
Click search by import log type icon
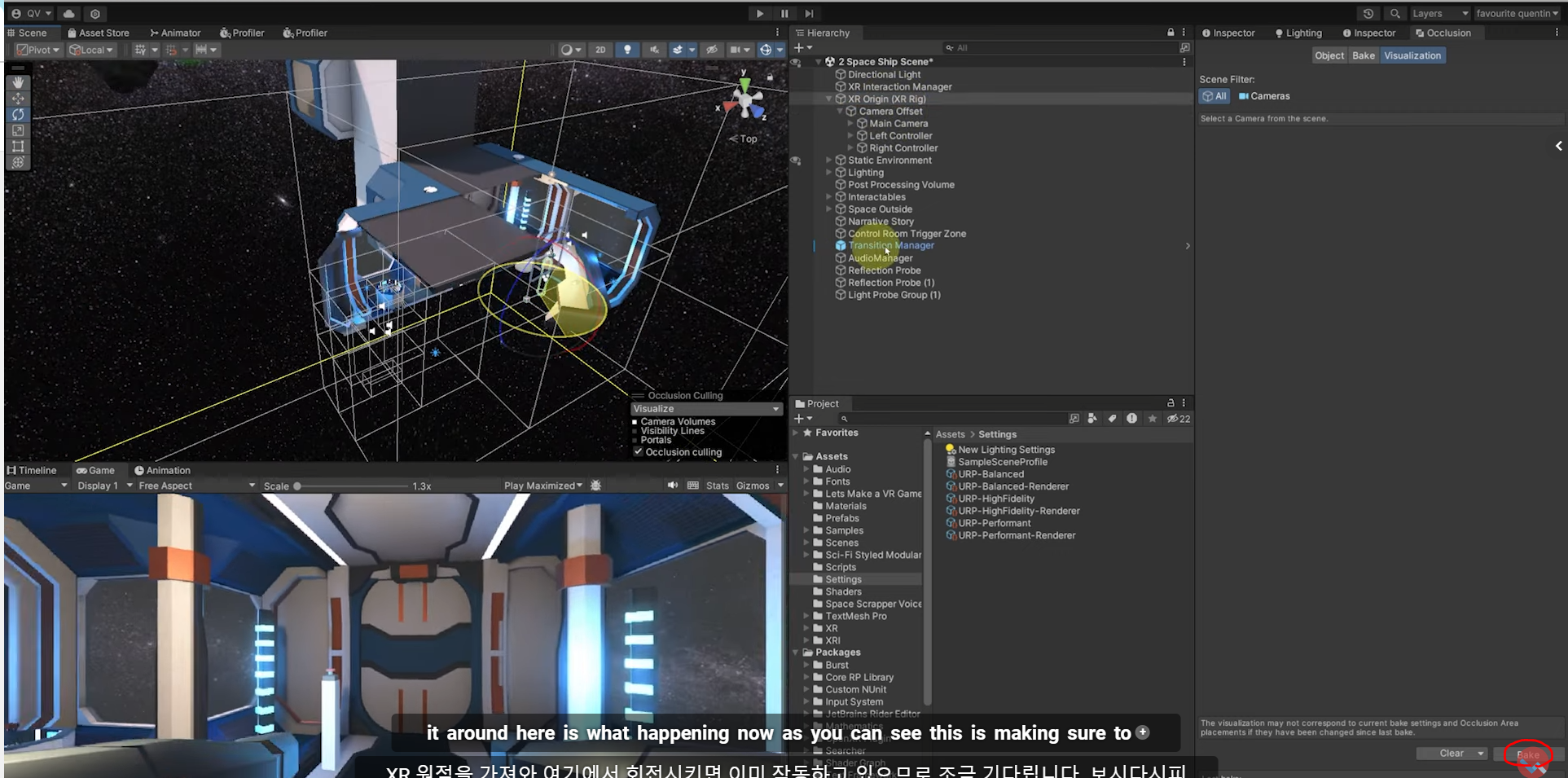pos(1131,419)
